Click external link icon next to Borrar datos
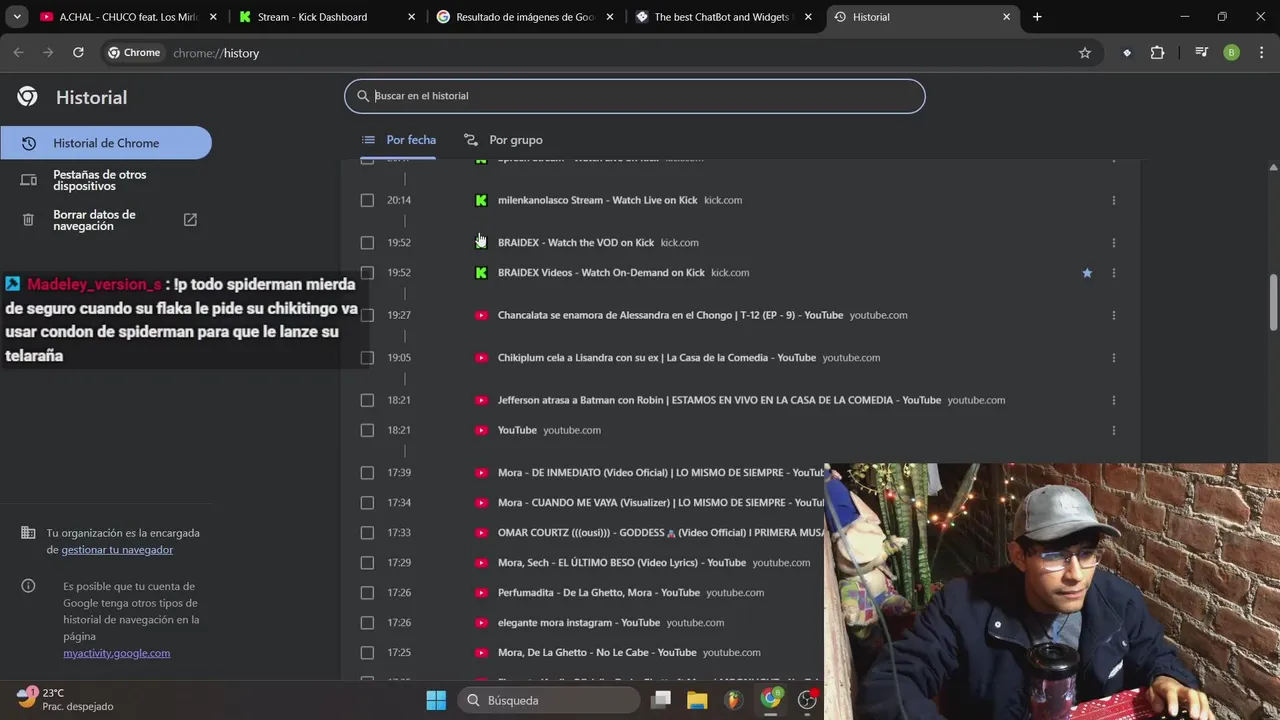Viewport: 1280px width, 720px height. pyautogui.click(x=190, y=220)
